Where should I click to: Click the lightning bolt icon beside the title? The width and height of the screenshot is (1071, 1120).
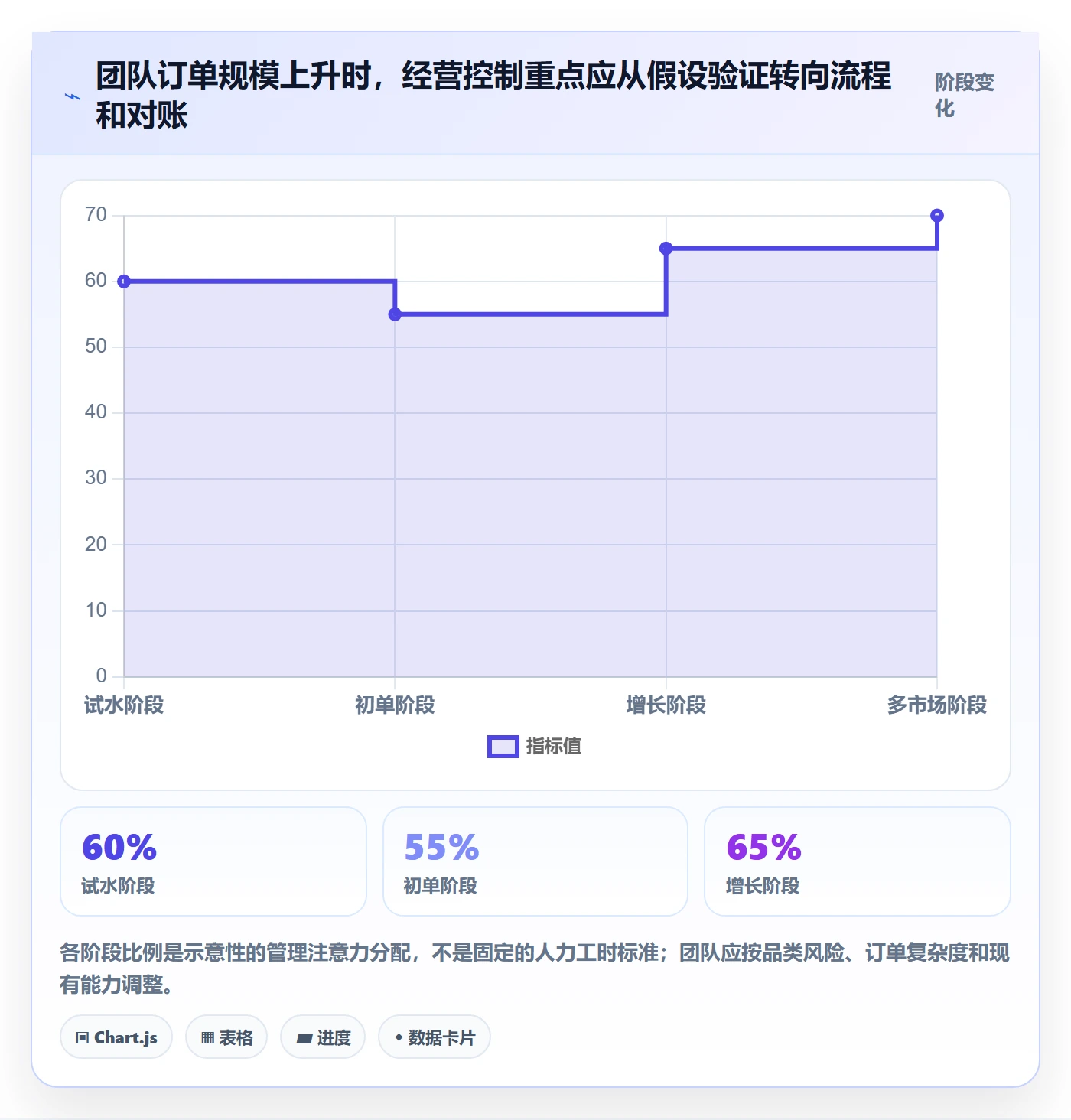click(73, 96)
